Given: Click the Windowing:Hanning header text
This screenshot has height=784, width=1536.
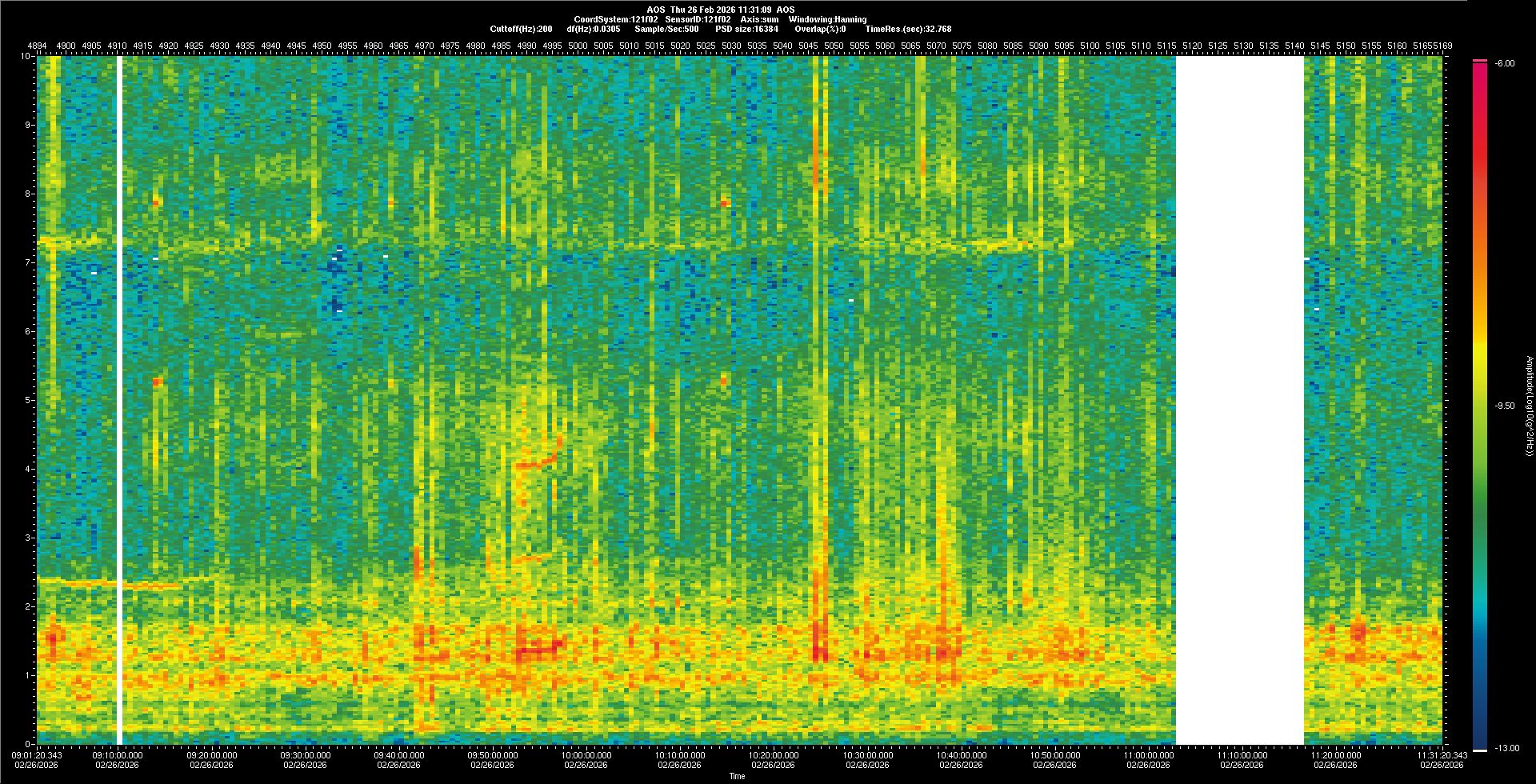Looking at the screenshot, I should (x=827, y=19).
